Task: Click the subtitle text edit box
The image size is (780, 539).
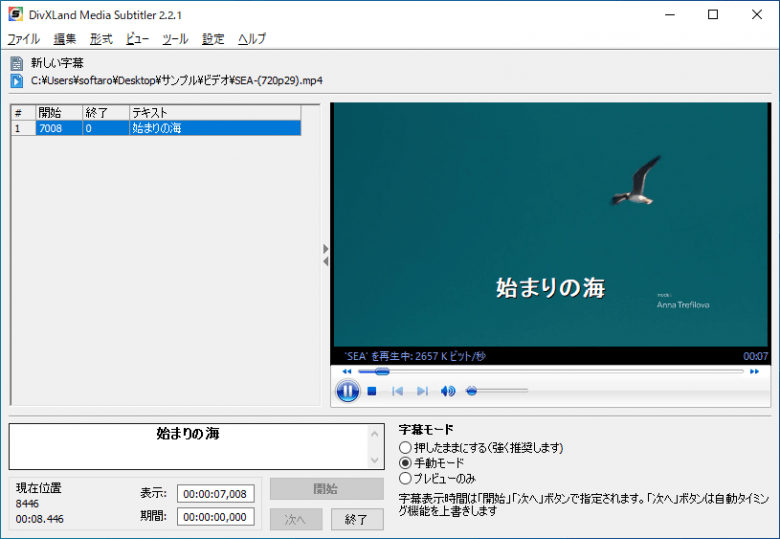Action: [188, 446]
